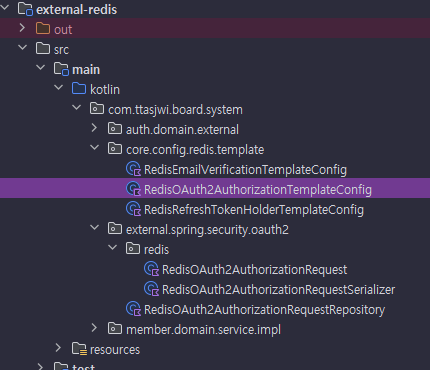430x370 pixels.
Task: Collapse the redis package chevron
Action: pyautogui.click(x=112, y=248)
